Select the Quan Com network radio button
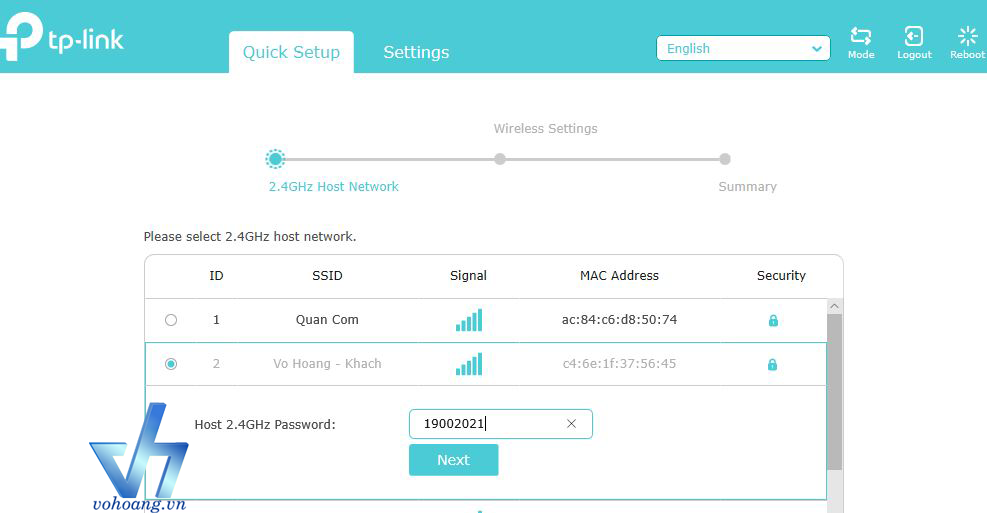 171,320
